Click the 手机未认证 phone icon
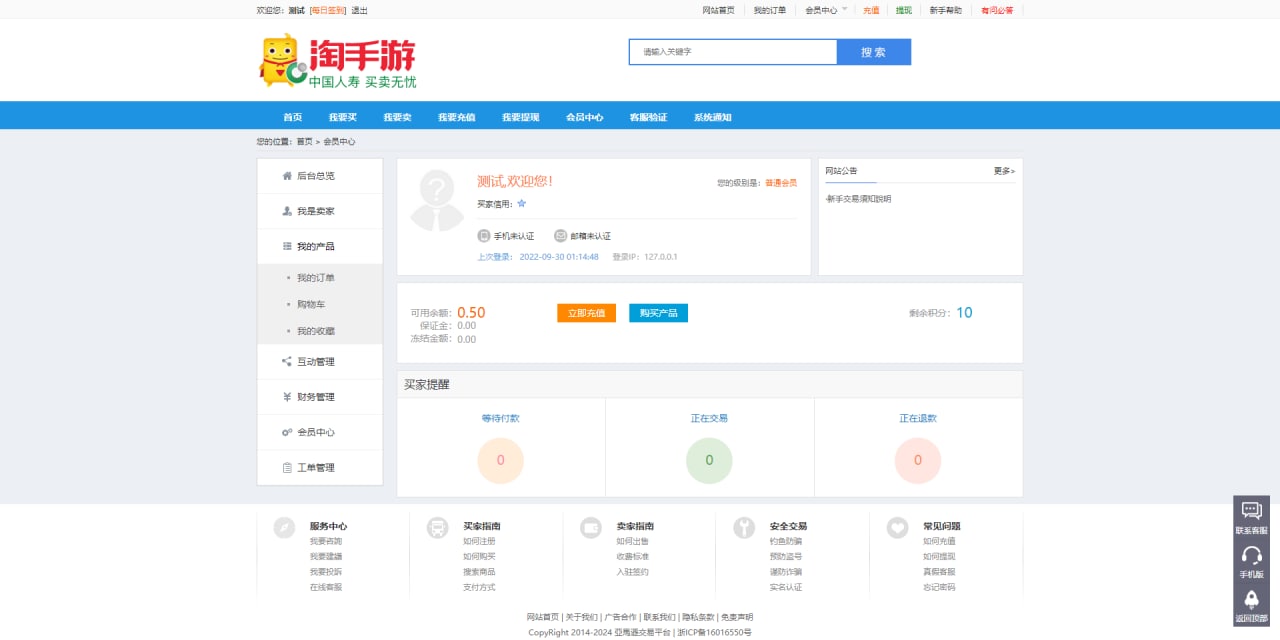The width and height of the screenshot is (1280, 640). [x=484, y=236]
